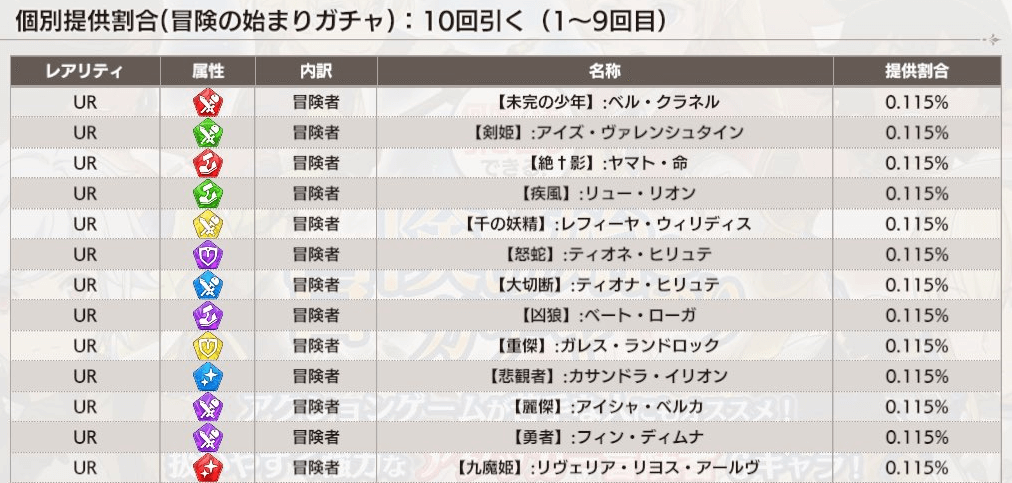1012x483 pixels.
Task: Click the blue sparkle icon for カサンドラ・イリオン
Action: (x=208, y=376)
